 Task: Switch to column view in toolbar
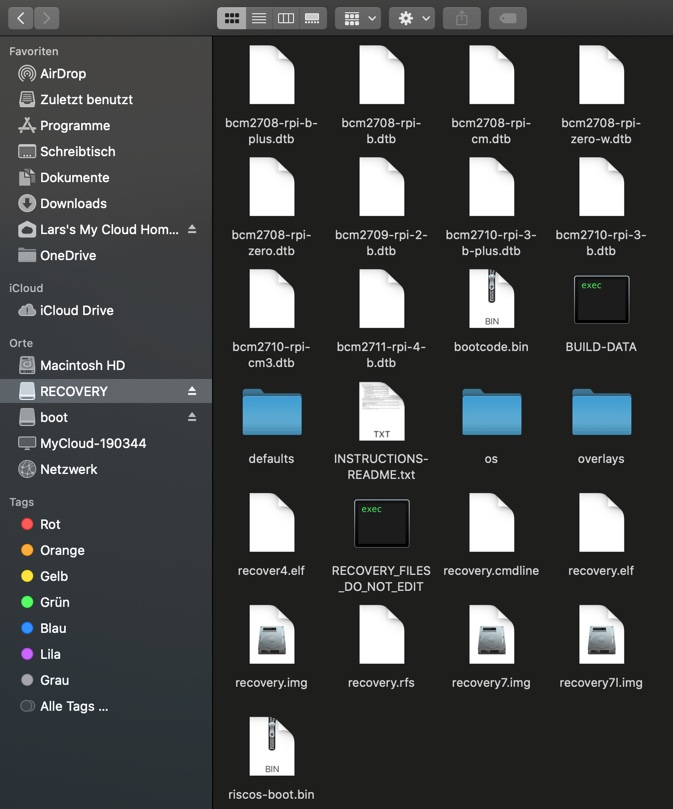coord(285,18)
